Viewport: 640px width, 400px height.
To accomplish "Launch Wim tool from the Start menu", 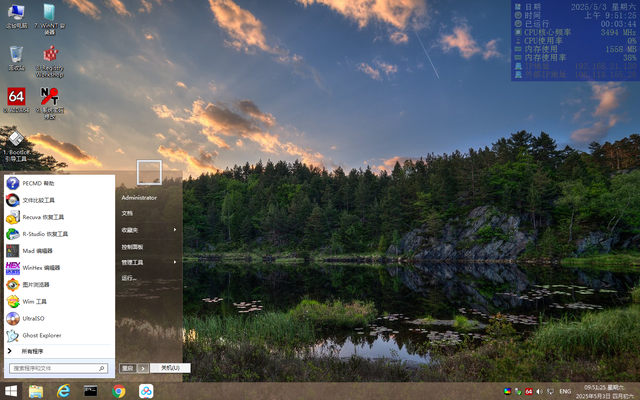I will [59, 302].
